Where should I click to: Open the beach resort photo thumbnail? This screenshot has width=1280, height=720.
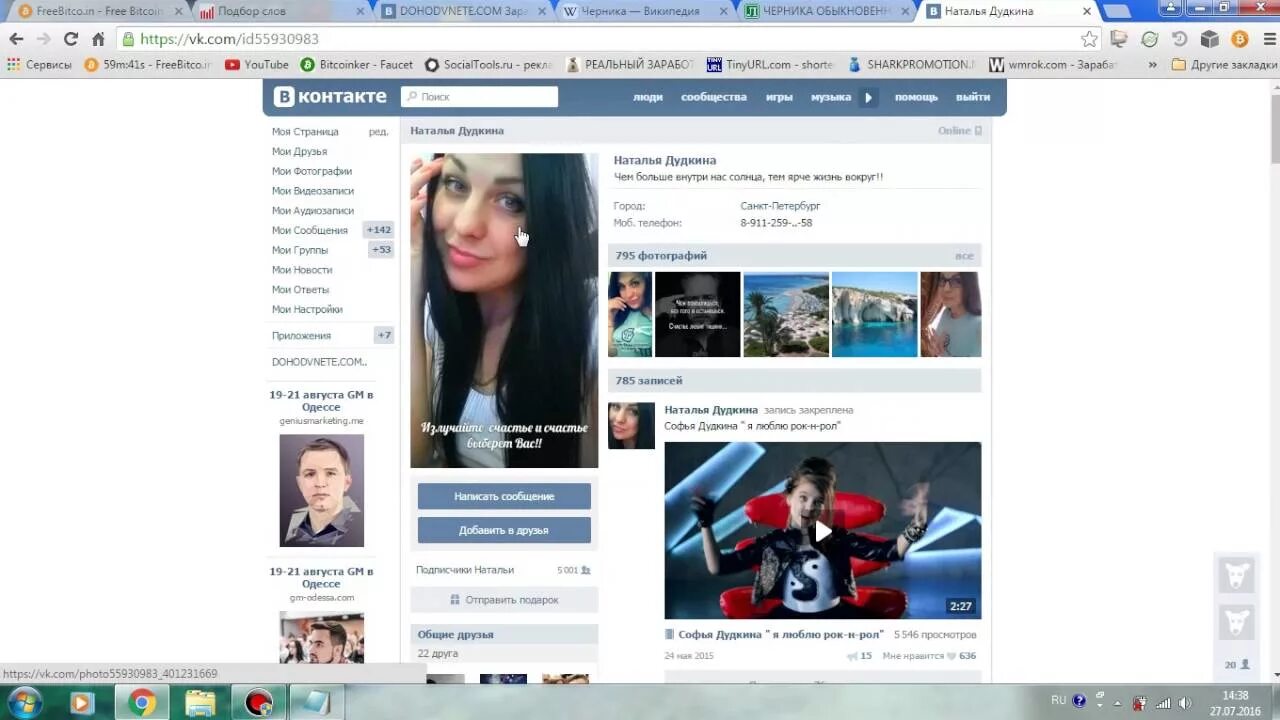786,314
